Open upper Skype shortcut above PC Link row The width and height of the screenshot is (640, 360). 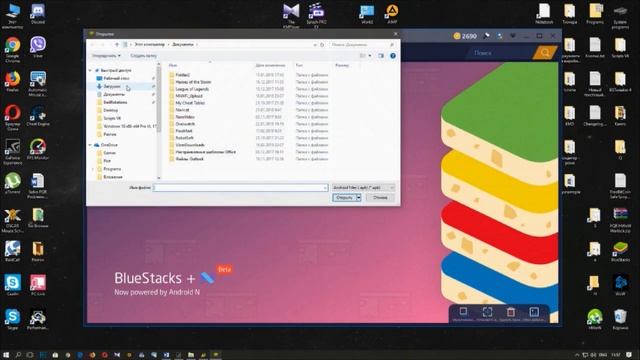(13, 285)
